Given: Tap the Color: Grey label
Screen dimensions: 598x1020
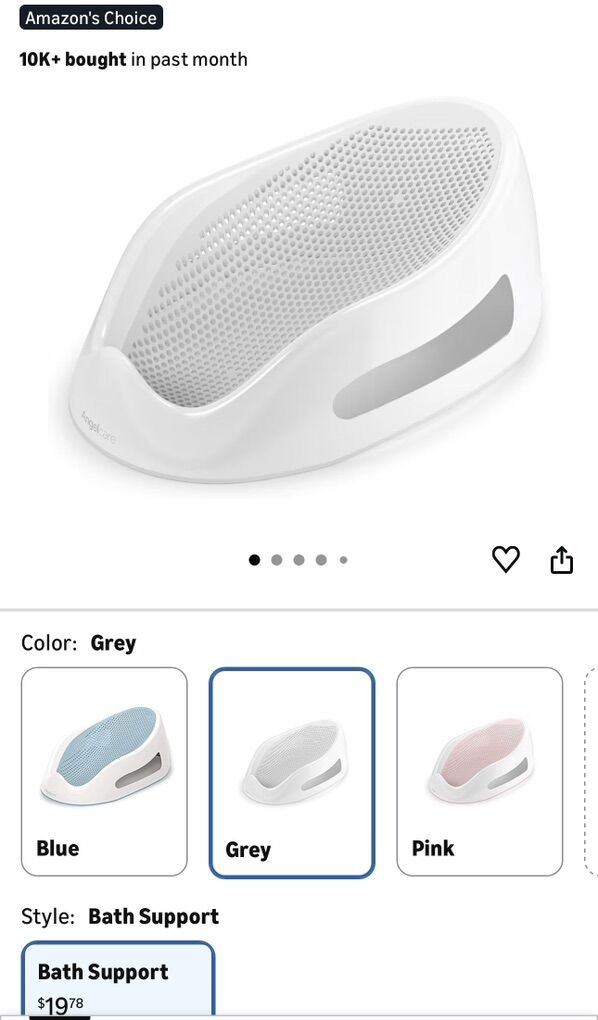Looking at the screenshot, I should tap(79, 643).
